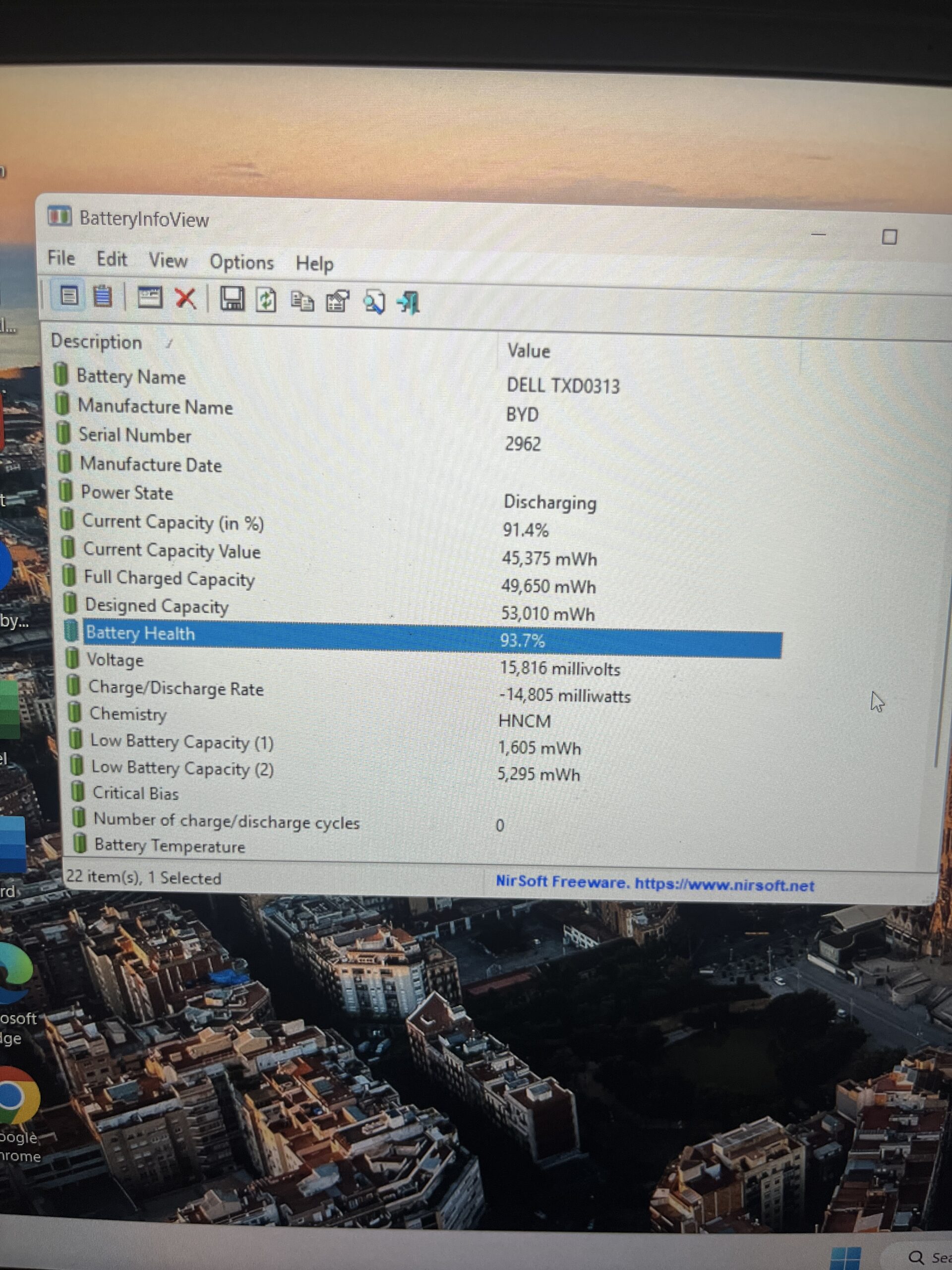
Task: Switch to battery information view icon
Action: [x=69, y=296]
